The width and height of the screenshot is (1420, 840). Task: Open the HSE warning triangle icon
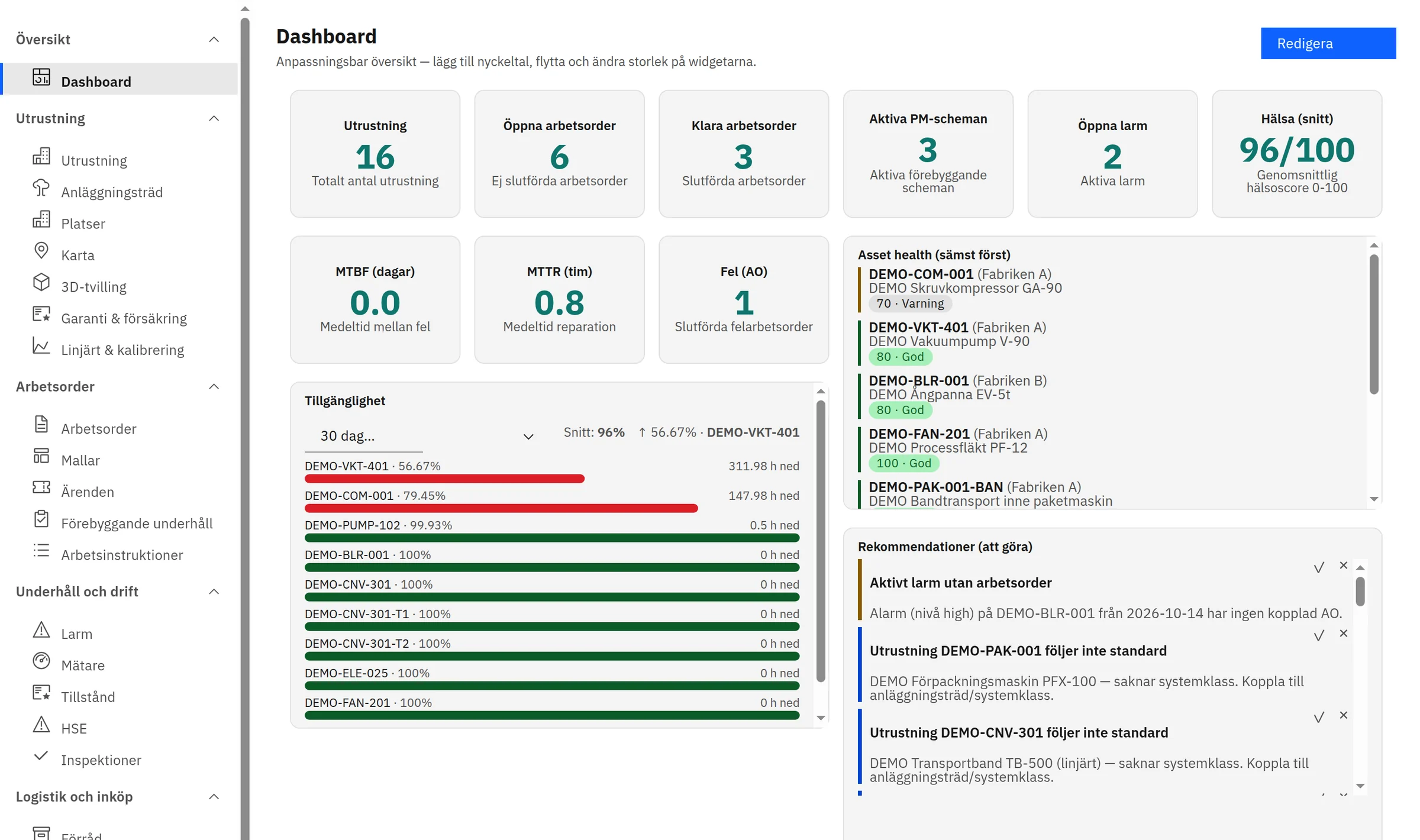click(41, 725)
